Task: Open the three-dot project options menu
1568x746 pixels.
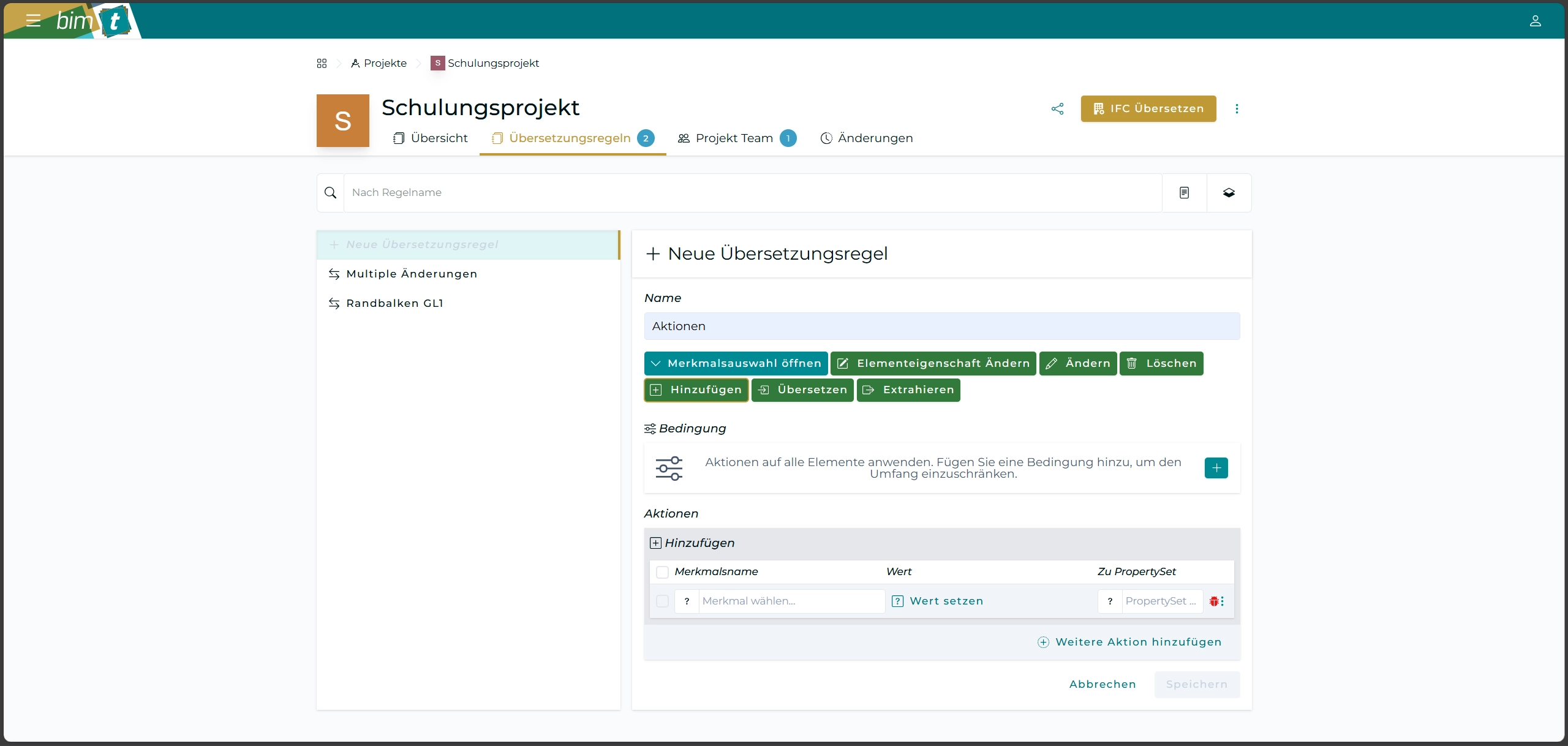Action: [x=1237, y=109]
